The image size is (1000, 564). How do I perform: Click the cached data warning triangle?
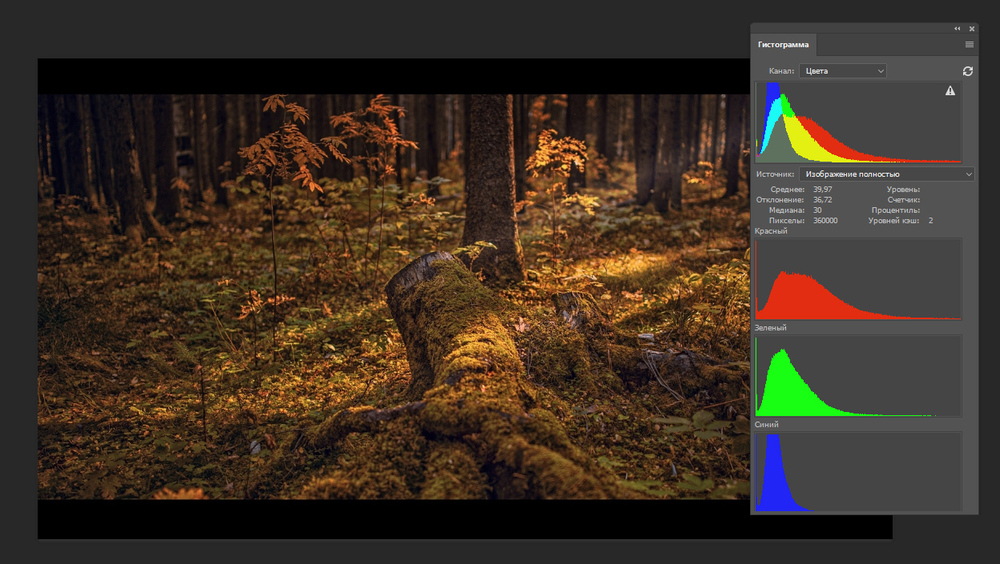coord(950,91)
